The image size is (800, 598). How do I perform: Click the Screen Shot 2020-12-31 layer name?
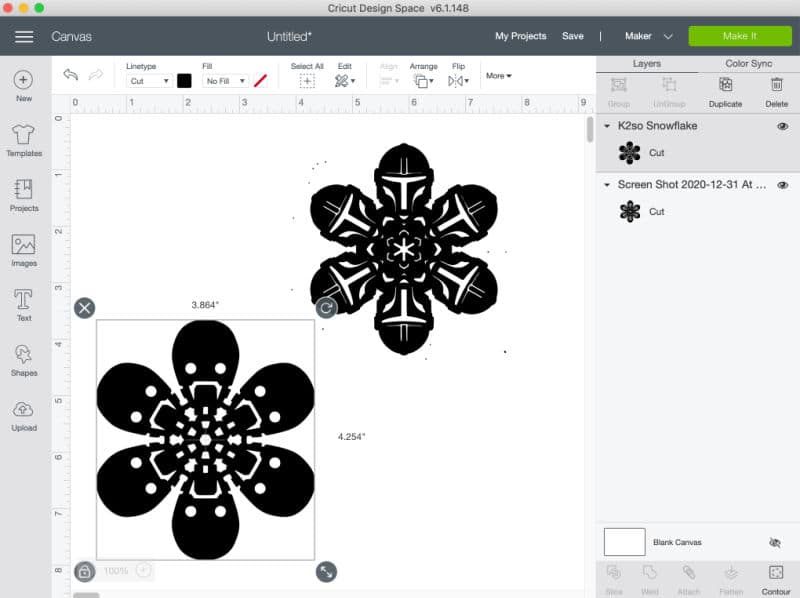coord(692,185)
